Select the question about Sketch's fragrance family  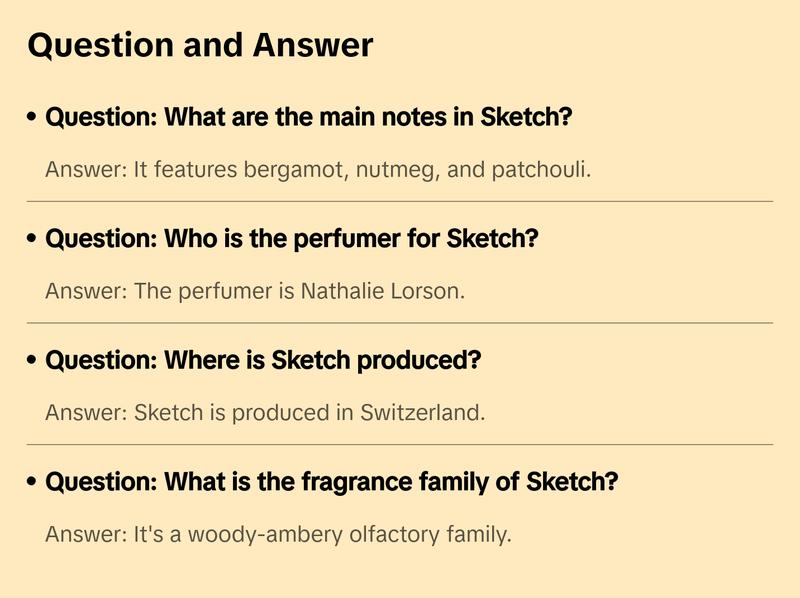pyautogui.click(x=332, y=482)
